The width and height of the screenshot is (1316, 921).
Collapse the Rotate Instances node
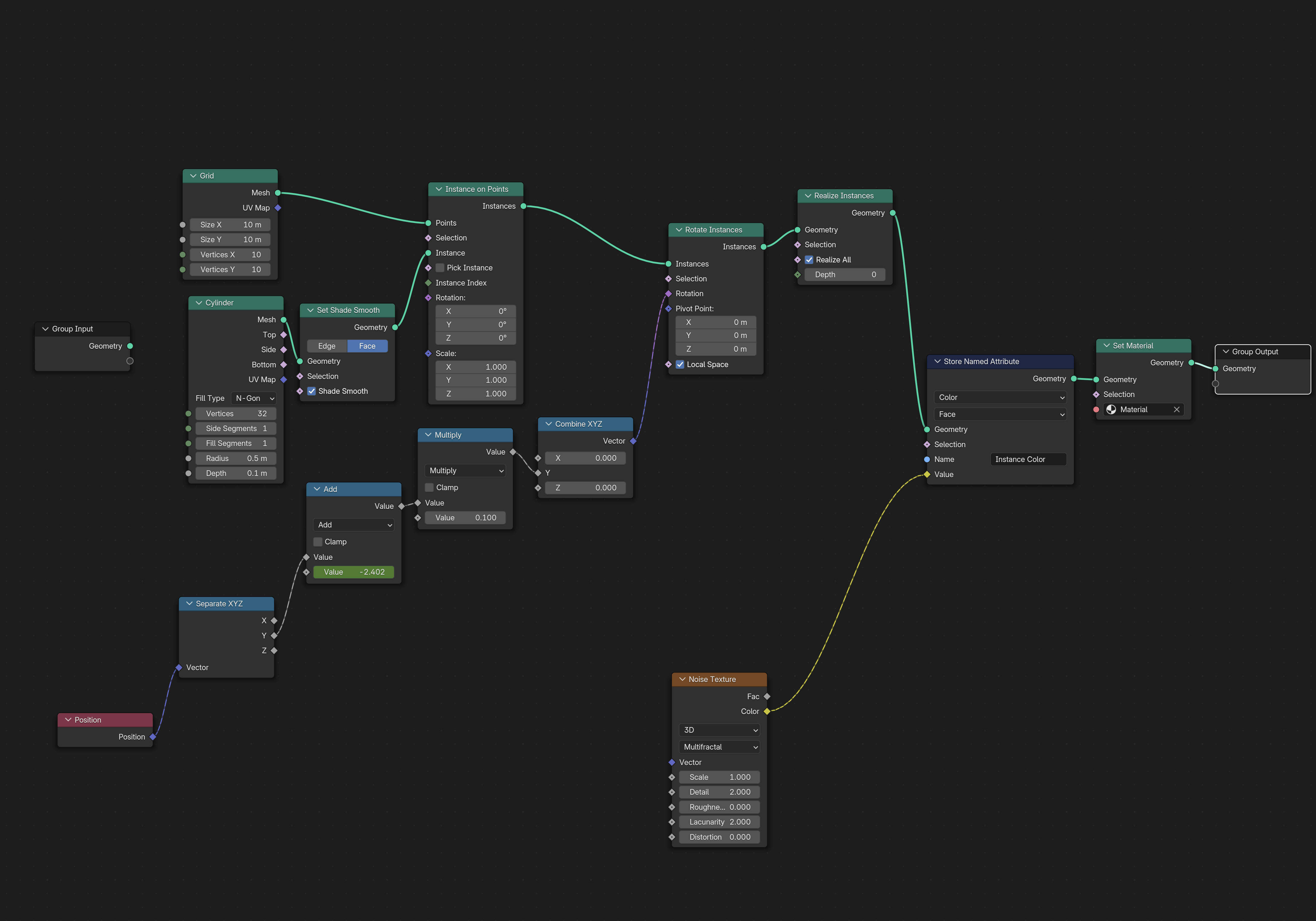[679, 230]
